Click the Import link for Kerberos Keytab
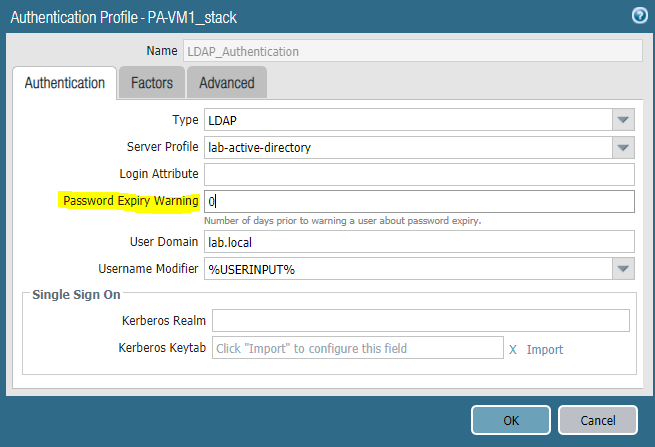The image size is (655, 447). 545,349
